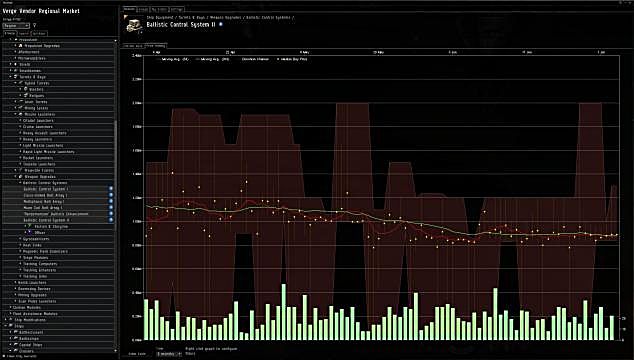Select the Officer meta group icon
This screenshot has height=360, width=634.
point(30,233)
